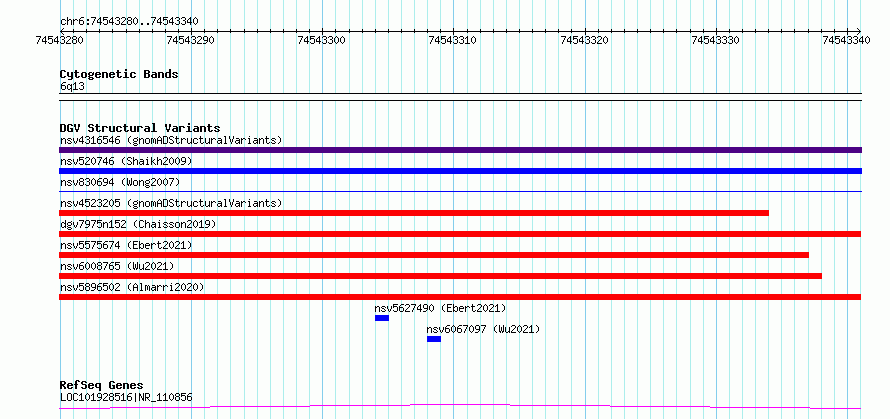The image size is (890, 419).
Task: Click ruler position 74543310
Action: pos(454,40)
